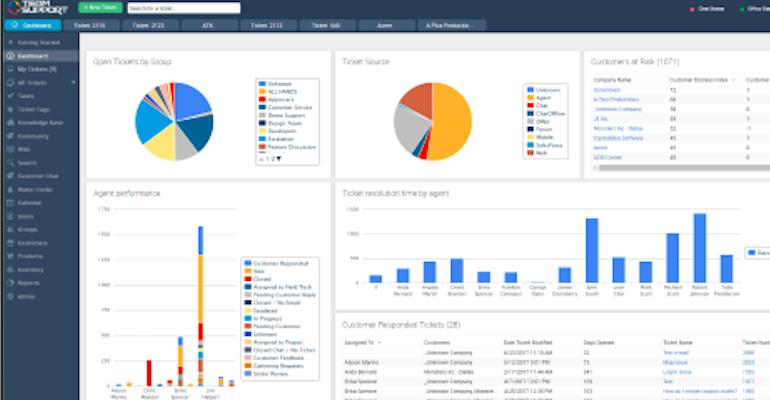Click the green office status indicator
The height and width of the screenshot is (400, 770).
[742, 9]
